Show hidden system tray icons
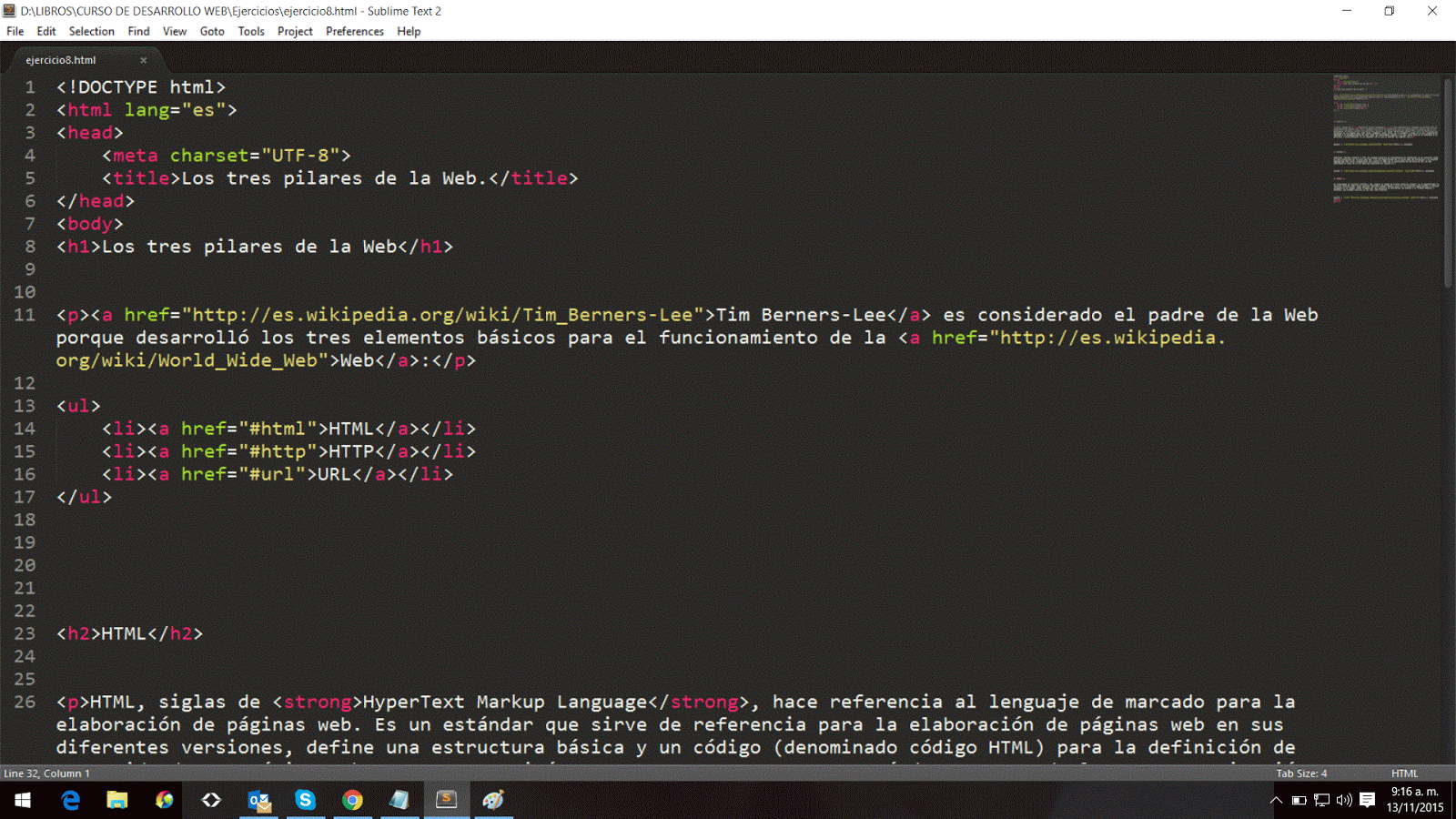Viewport: 1456px width, 819px height. click(1276, 801)
